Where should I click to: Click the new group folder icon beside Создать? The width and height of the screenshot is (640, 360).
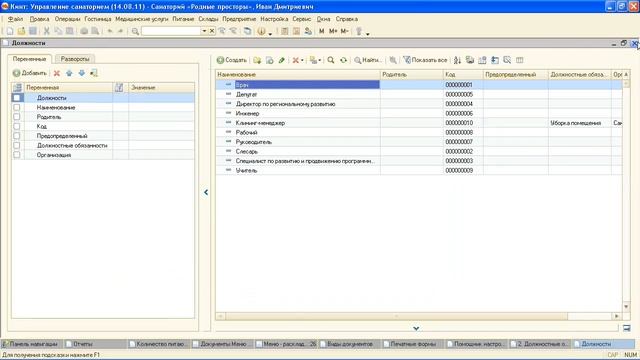(x=257, y=60)
